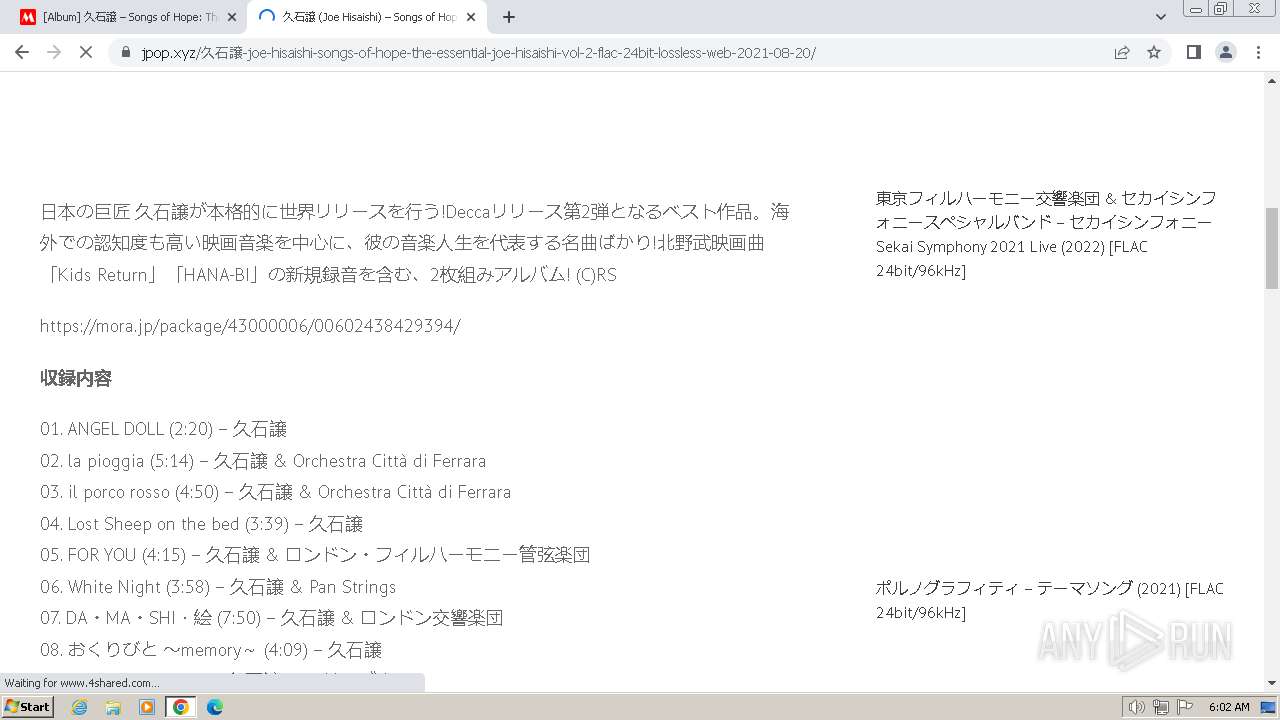Open the Action Center flag icon
Viewport: 1280px width, 720px height.
click(x=1185, y=707)
